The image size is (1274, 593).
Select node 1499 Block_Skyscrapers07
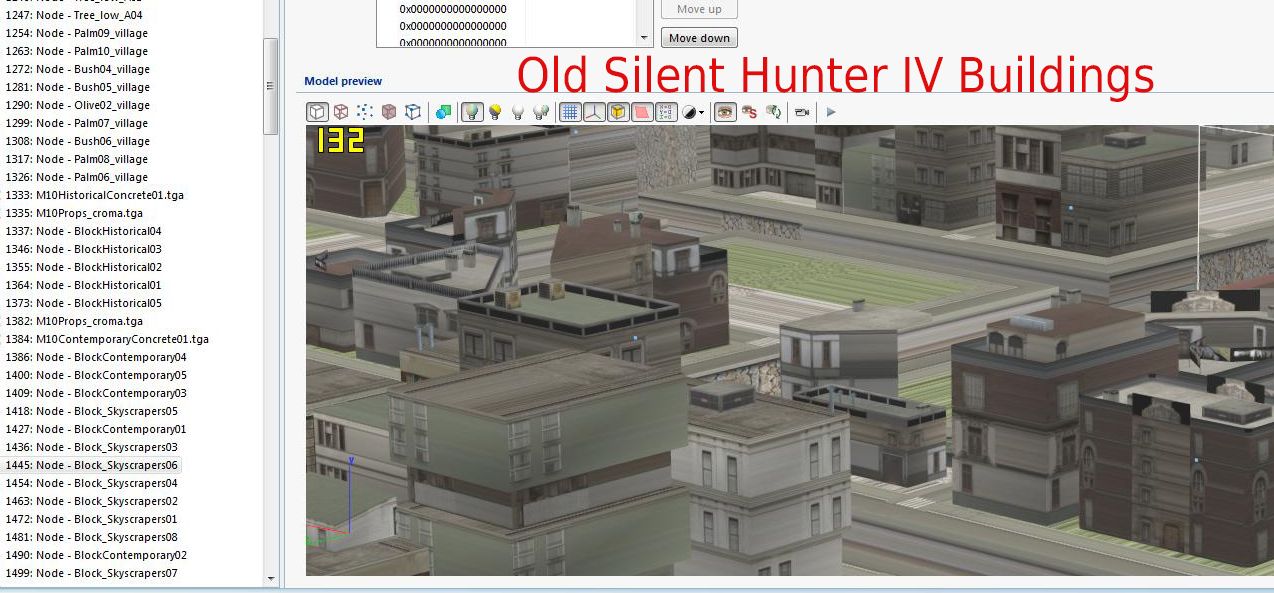click(92, 573)
